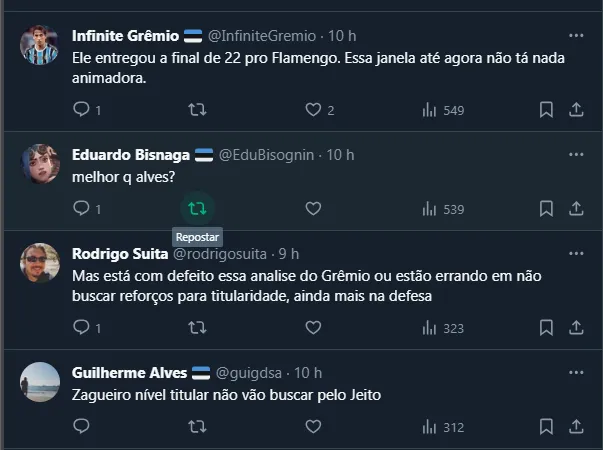Screen dimensions: 603x450
Task: Reply to Eduardo Bisnaga's tweet
Action: 82,208
